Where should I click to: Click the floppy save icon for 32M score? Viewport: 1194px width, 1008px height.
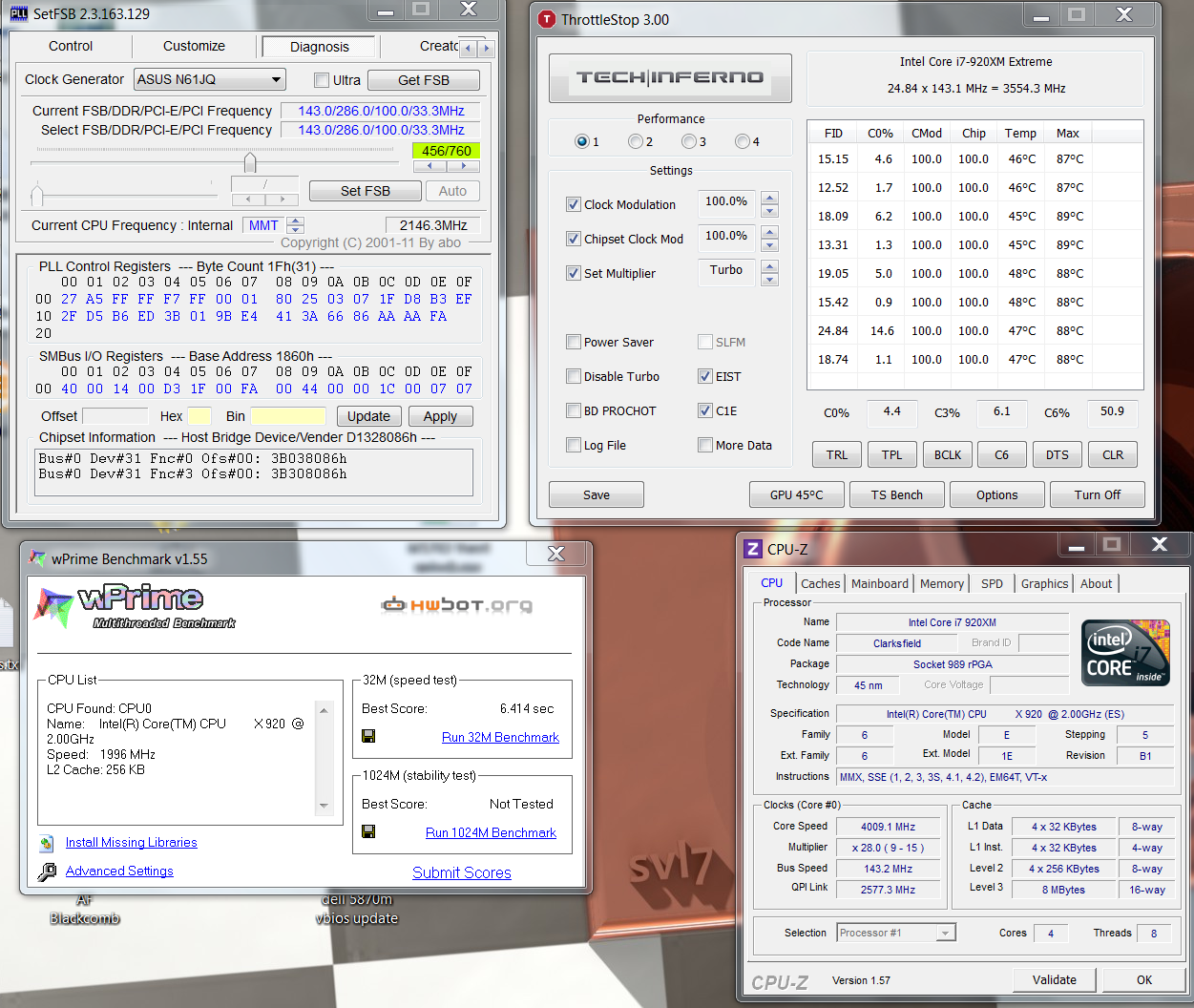coord(368,736)
